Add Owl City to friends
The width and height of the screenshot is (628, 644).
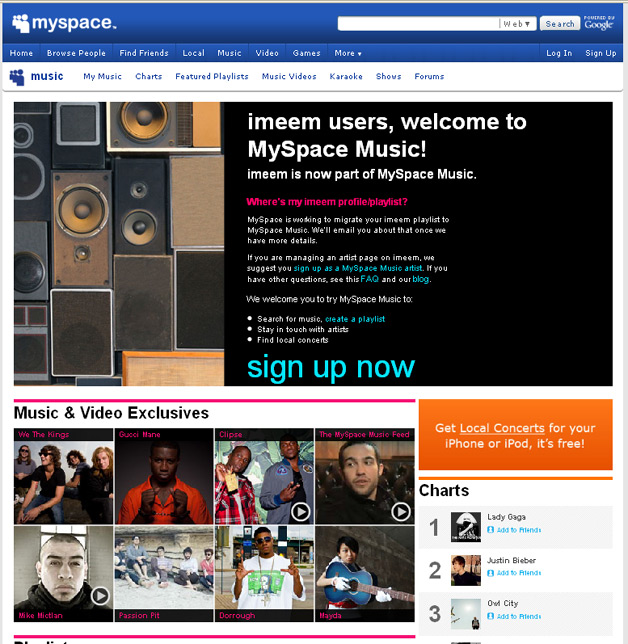click(517, 616)
